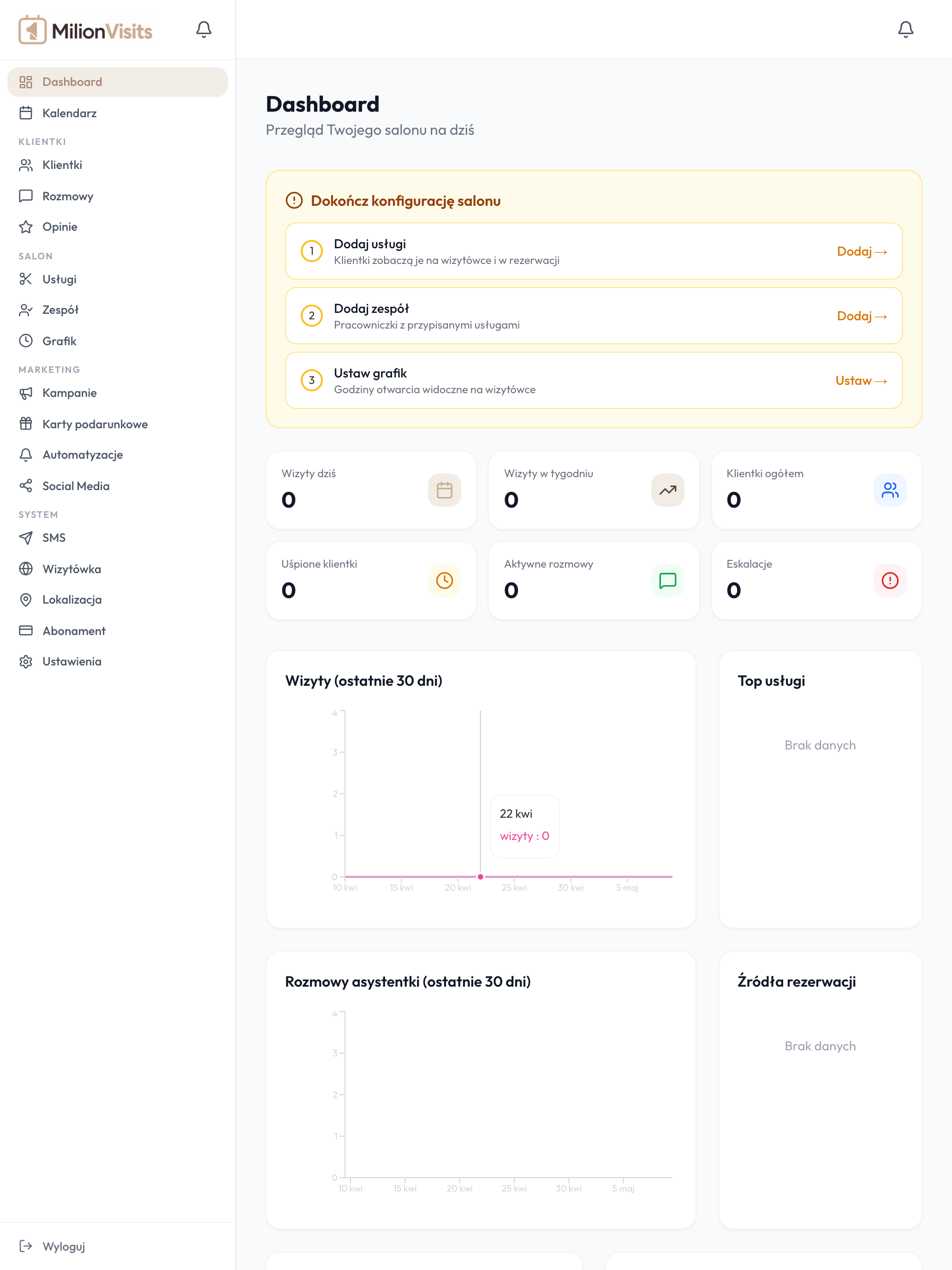
Task: Click chat icon in Aktywne rozmowy card
Action: click(x=667, y=581)
